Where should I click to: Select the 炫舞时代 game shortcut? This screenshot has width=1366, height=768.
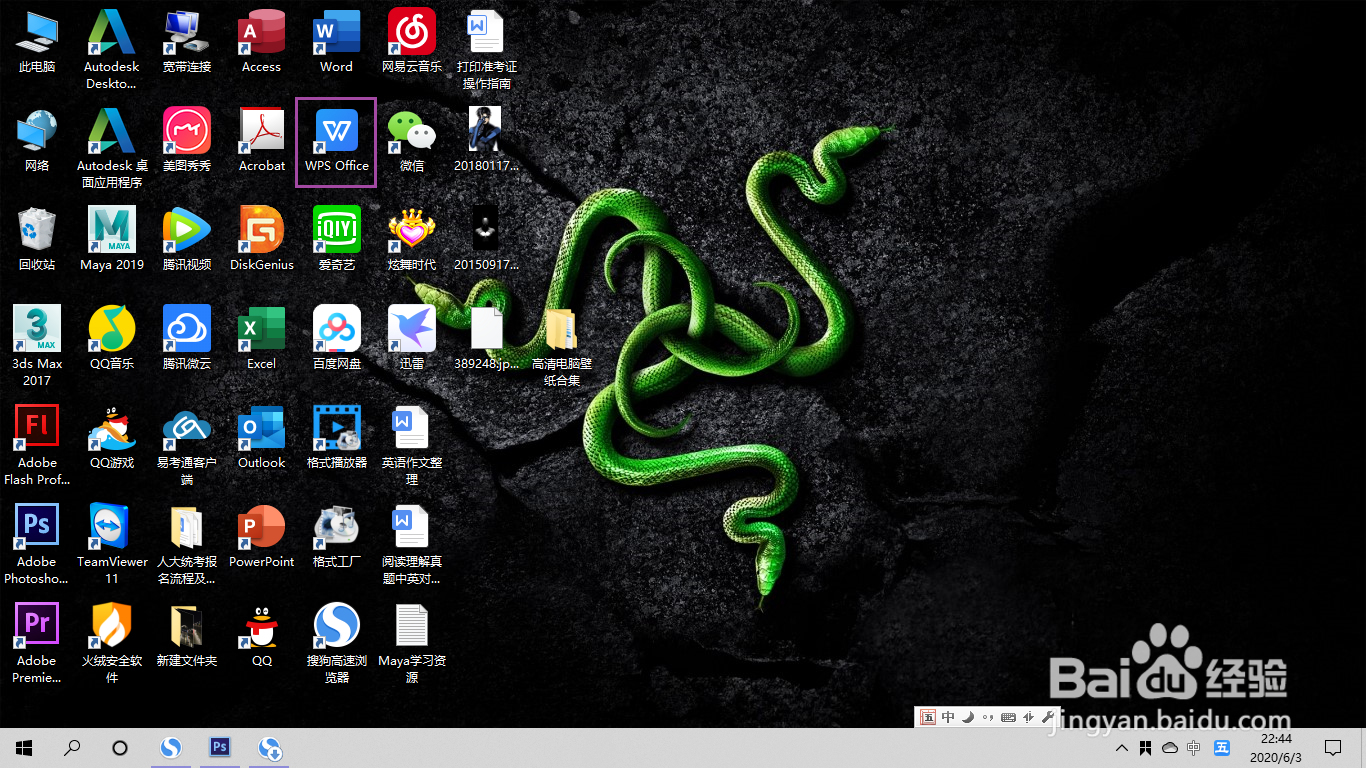point(412,240)
